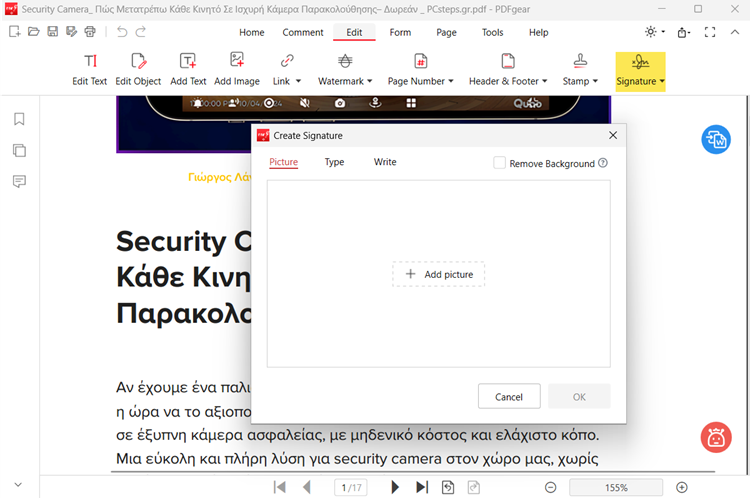Switch to the Comment ribbon tab
This screenshot has height=498, width=750.
pos(303,33)
